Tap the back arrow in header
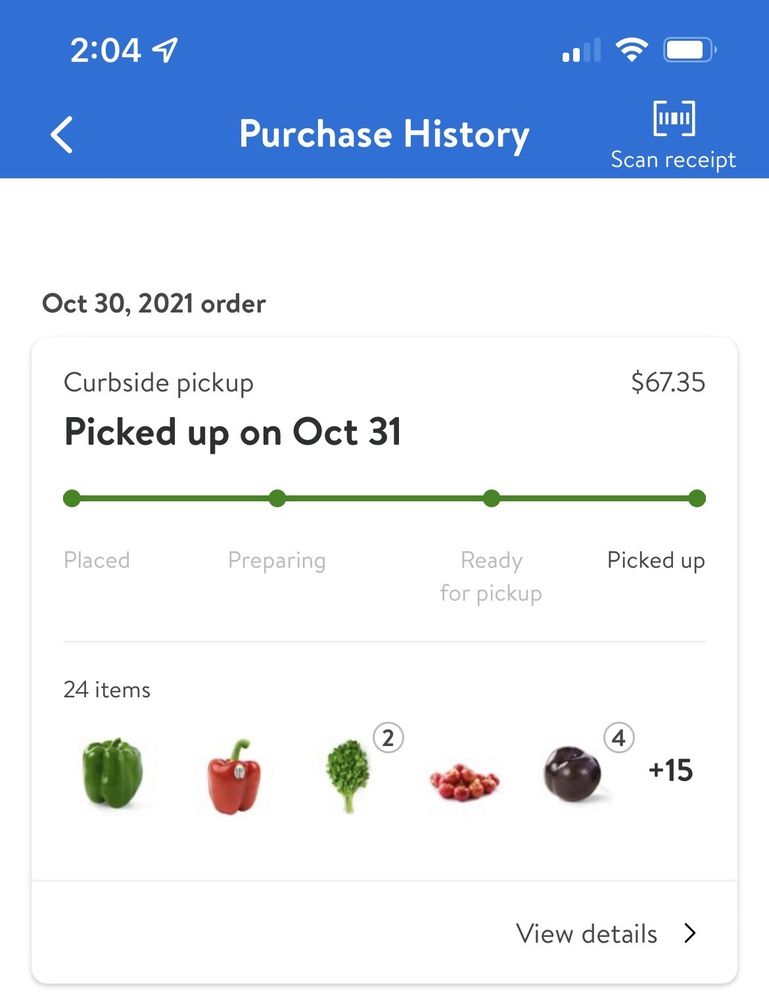The height and width of the screenshot is (1000, 769). coord(62,134)
